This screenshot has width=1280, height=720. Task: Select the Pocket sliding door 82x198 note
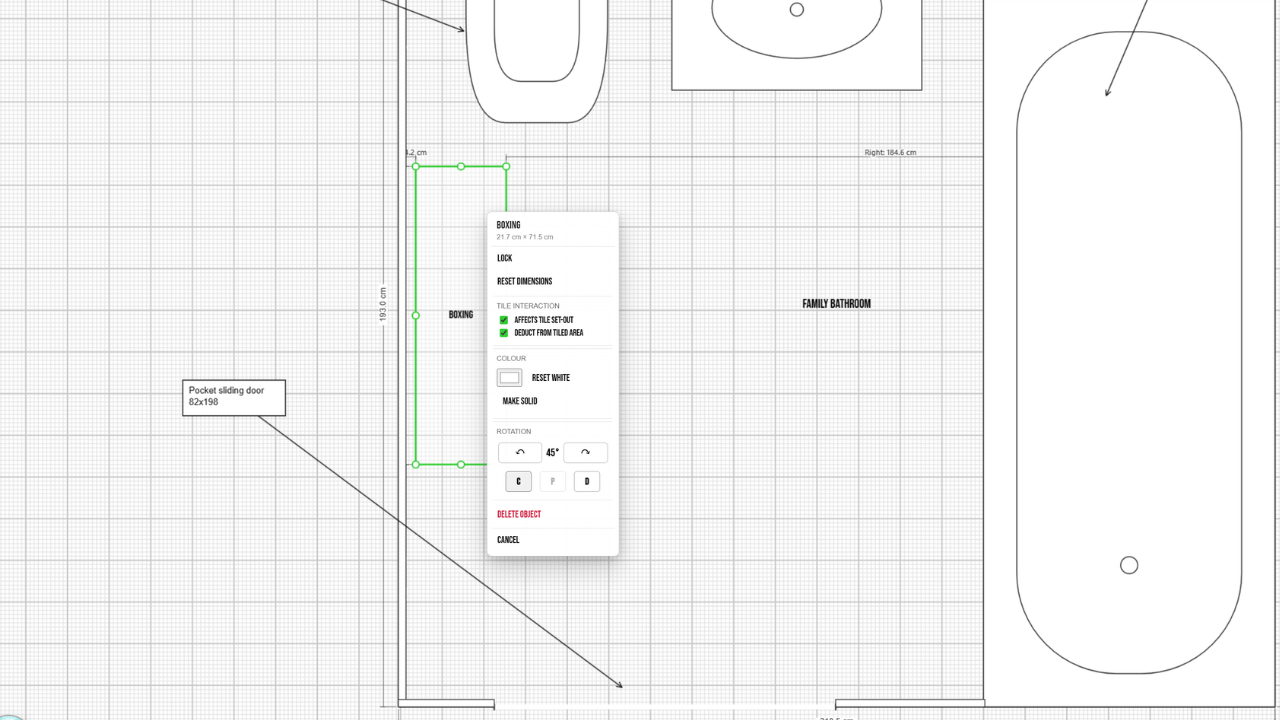tap(234, 397)
